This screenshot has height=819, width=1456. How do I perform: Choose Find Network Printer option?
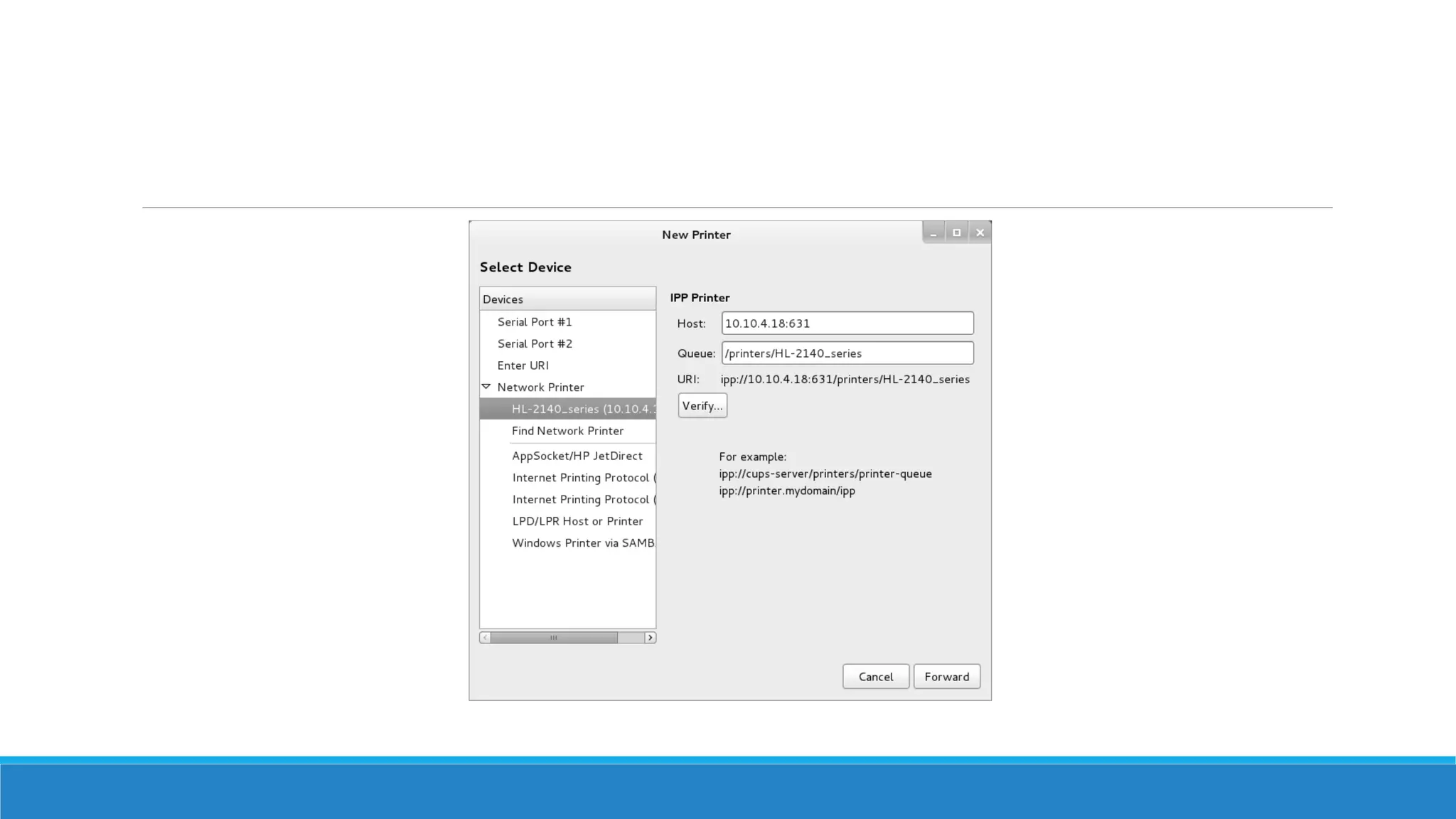[567, 431]
